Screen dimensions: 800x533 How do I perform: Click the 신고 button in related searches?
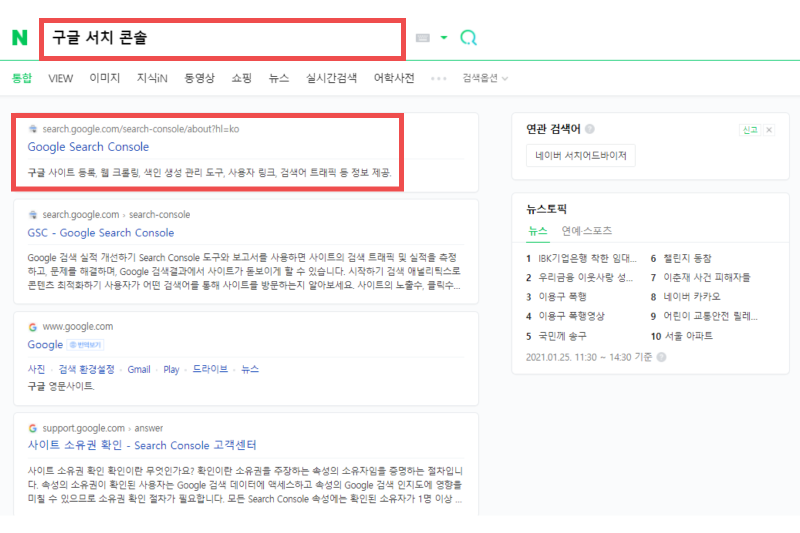point(749,130)
